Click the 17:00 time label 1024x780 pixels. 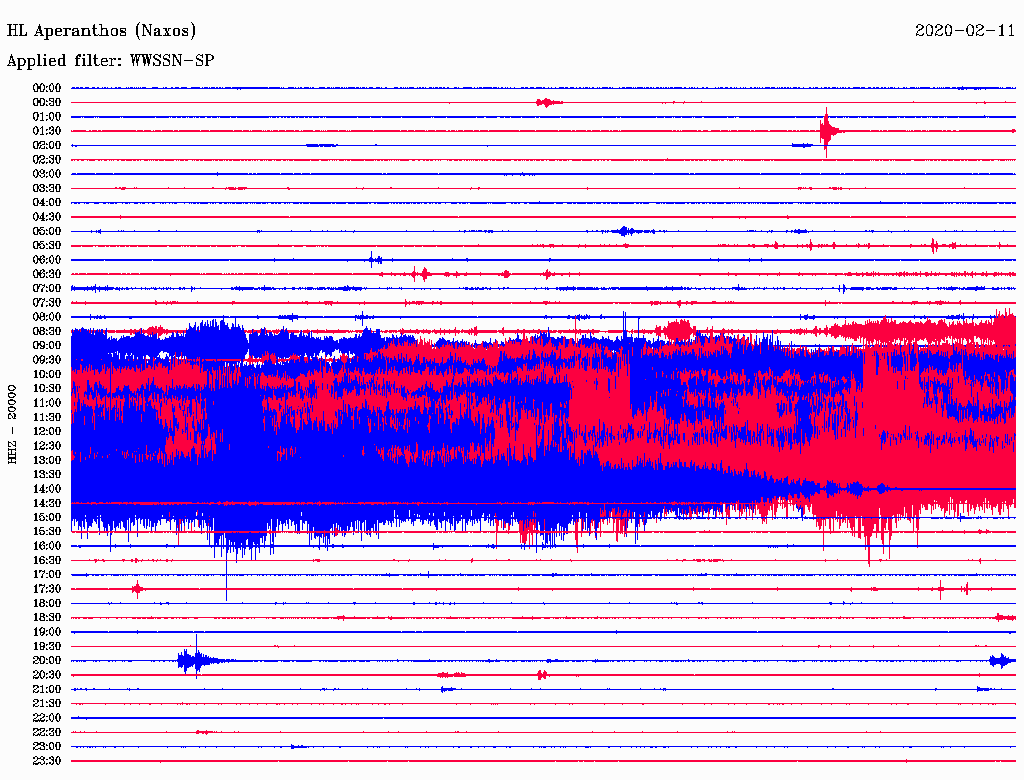click(47, 575)
